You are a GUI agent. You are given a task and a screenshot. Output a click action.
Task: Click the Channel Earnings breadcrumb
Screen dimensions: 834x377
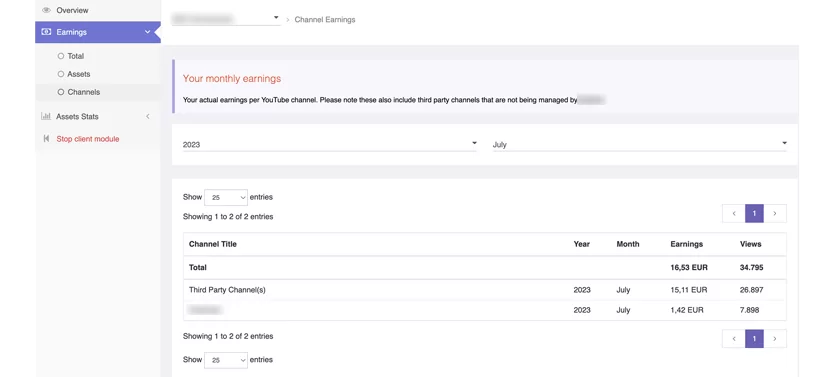pos(325,20)
